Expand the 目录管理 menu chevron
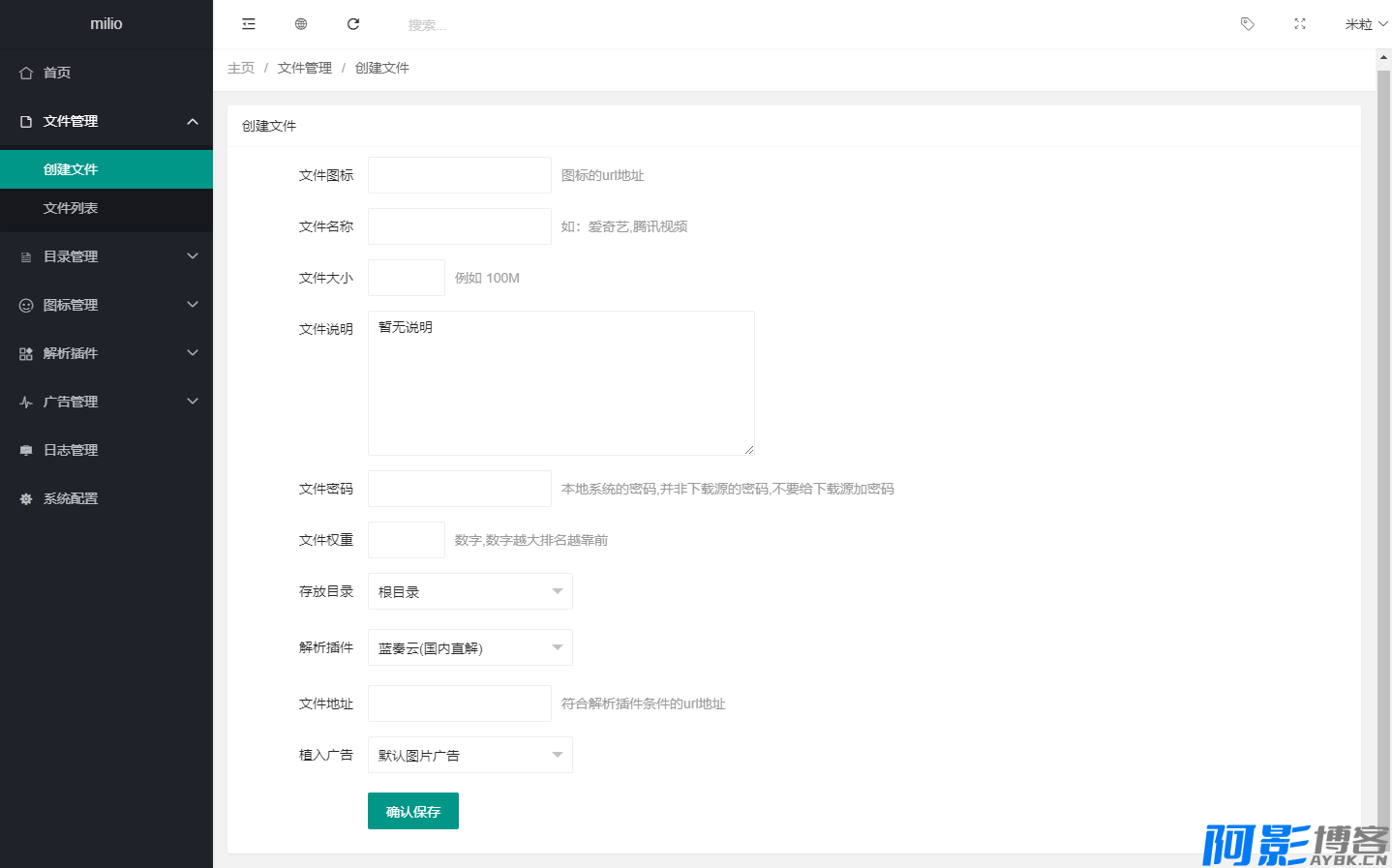Screen dimensions: 1392x868 [193, 256]
